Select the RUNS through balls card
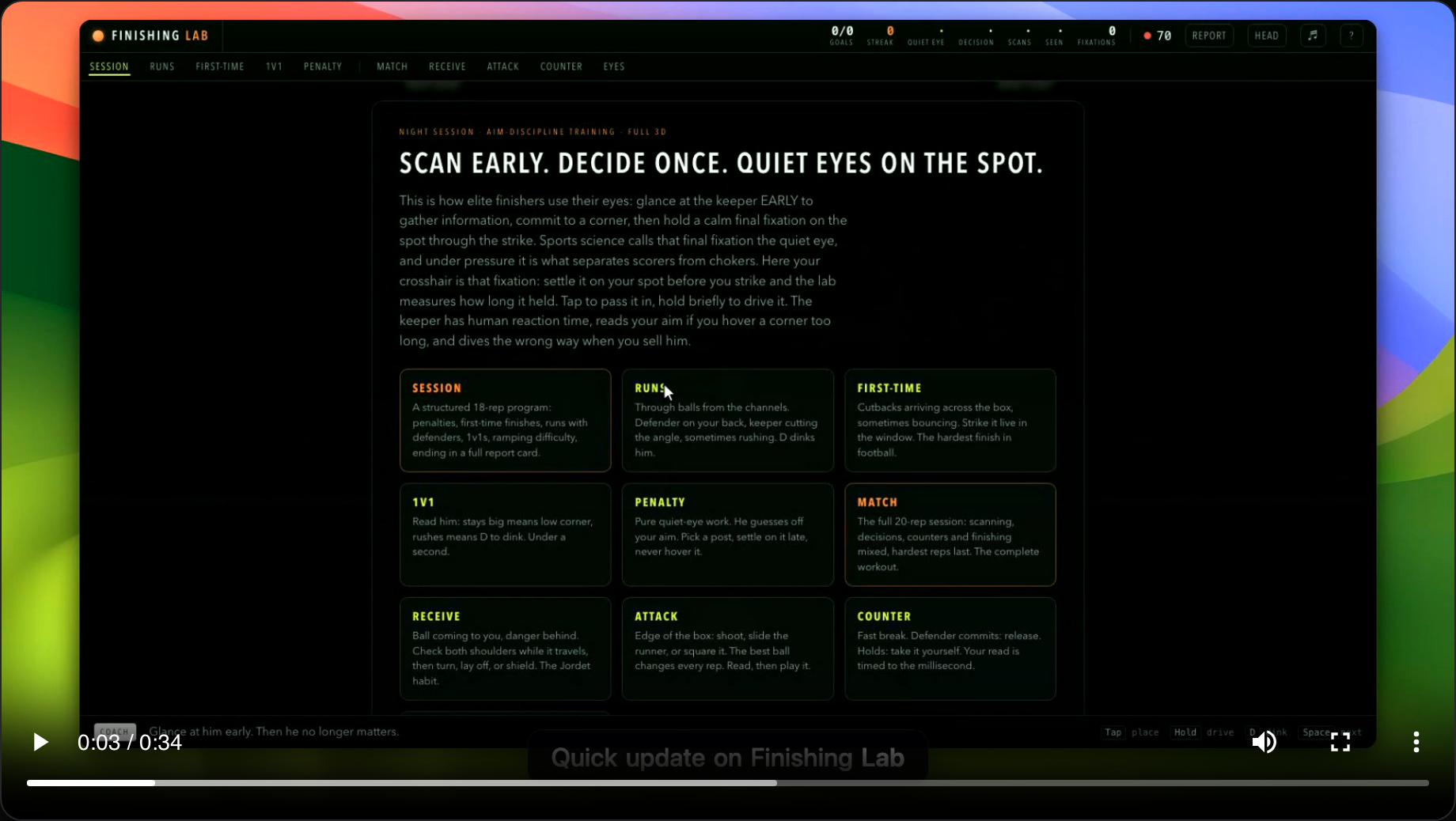The image size is (1456, 821). [727, 420]
